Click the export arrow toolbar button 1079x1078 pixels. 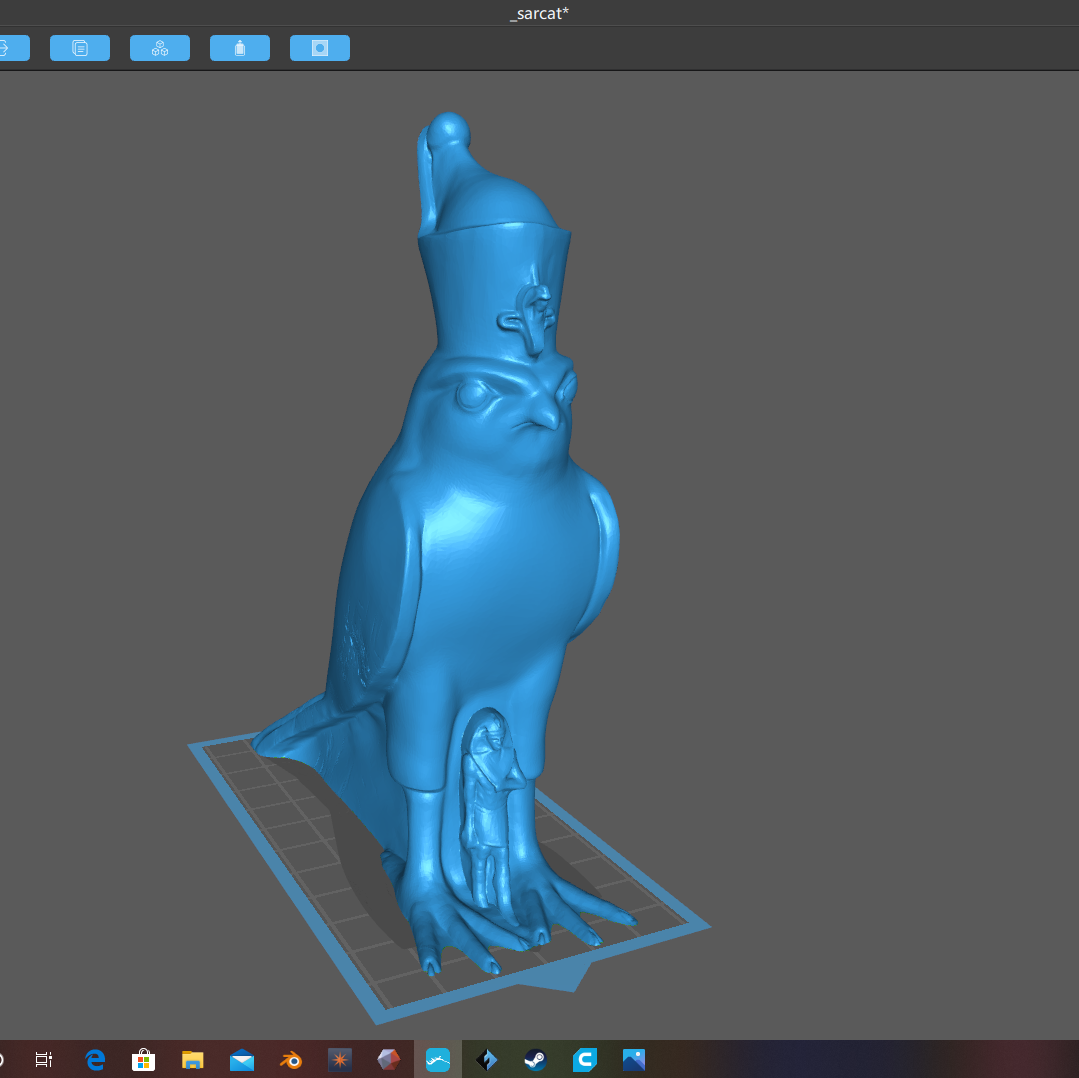pos(12,48)
